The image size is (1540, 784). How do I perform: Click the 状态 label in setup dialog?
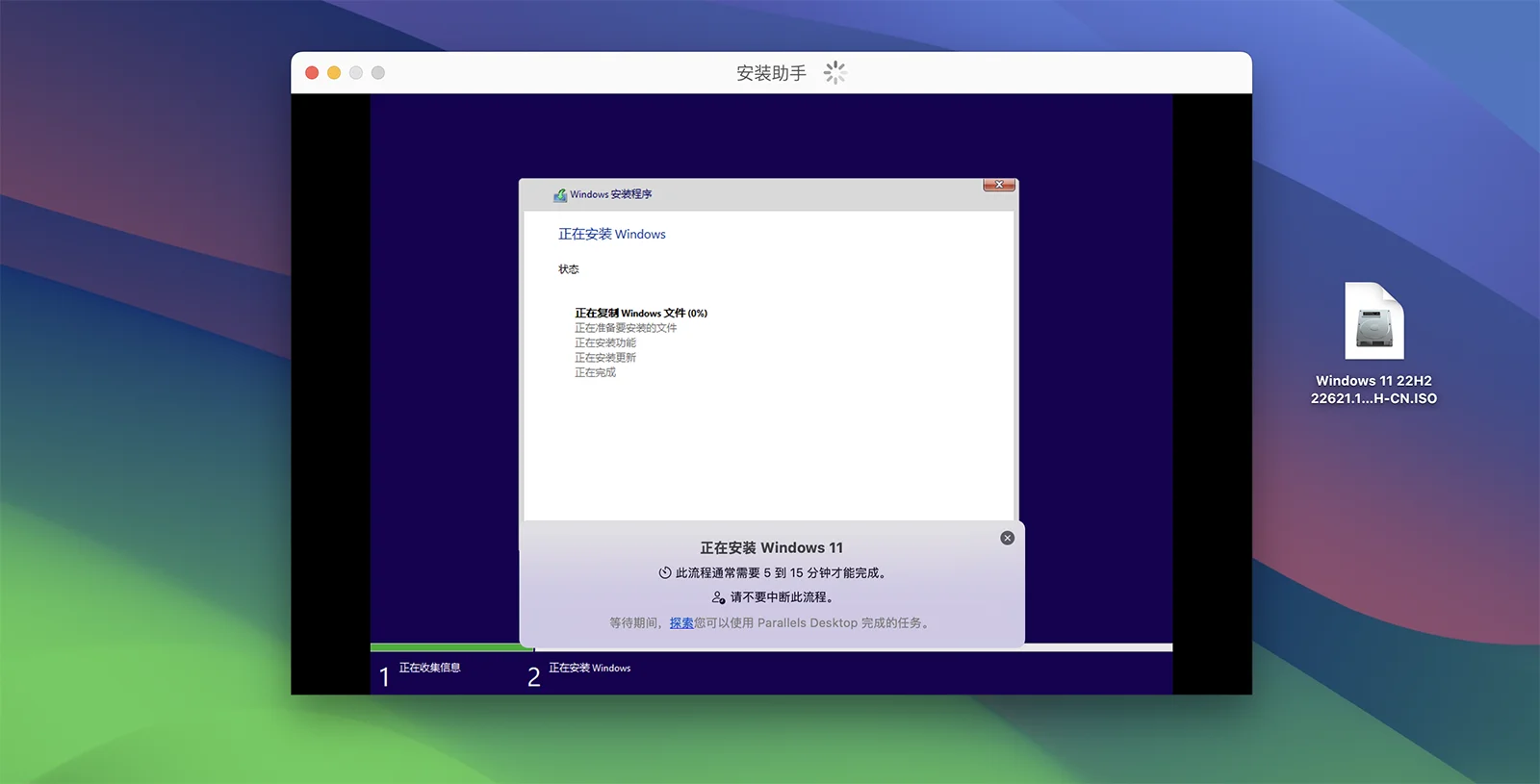pos(569,269)
